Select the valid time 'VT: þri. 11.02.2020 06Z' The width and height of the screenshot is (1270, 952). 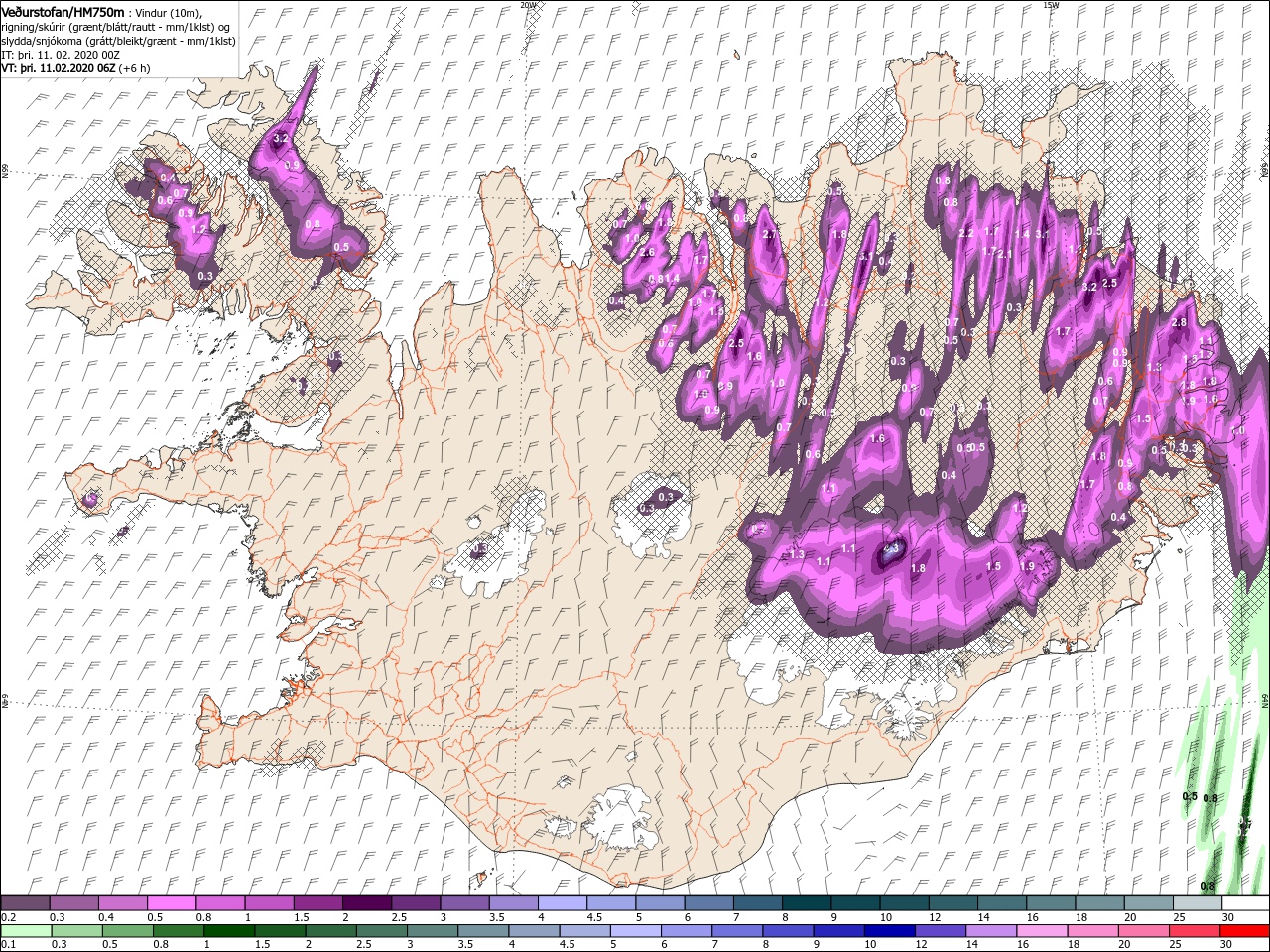click(59, 68)
